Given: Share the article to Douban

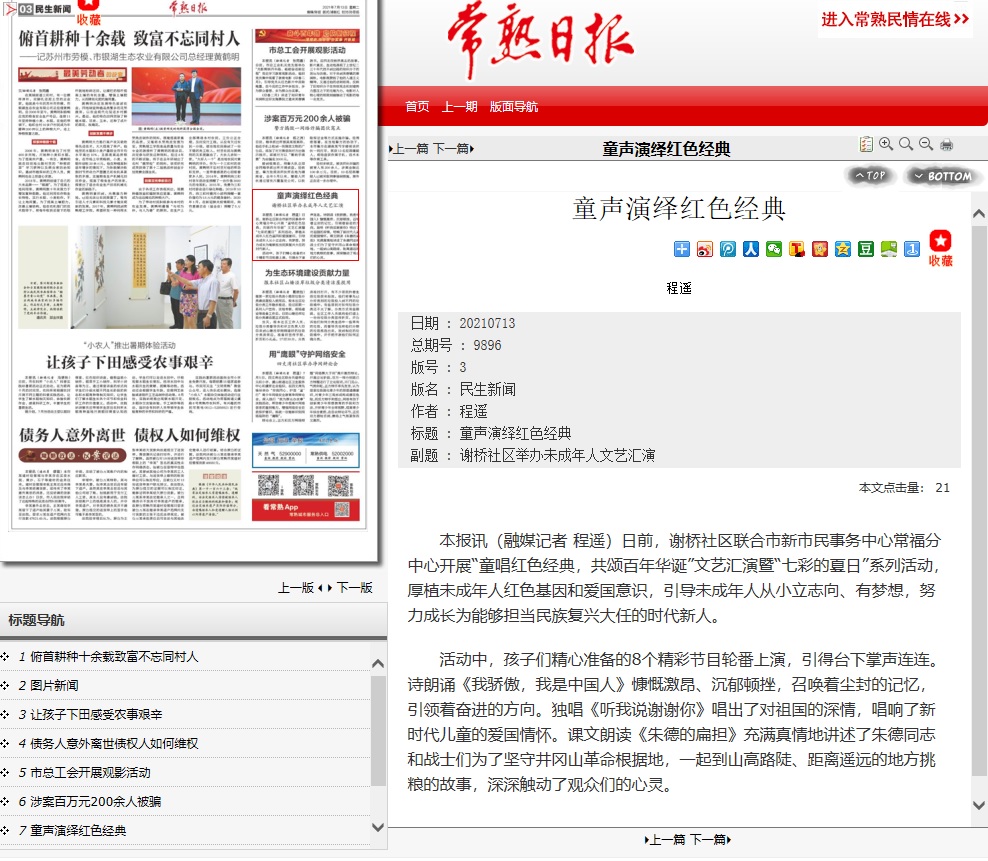Looking at the screenshot, I should 866,249.
